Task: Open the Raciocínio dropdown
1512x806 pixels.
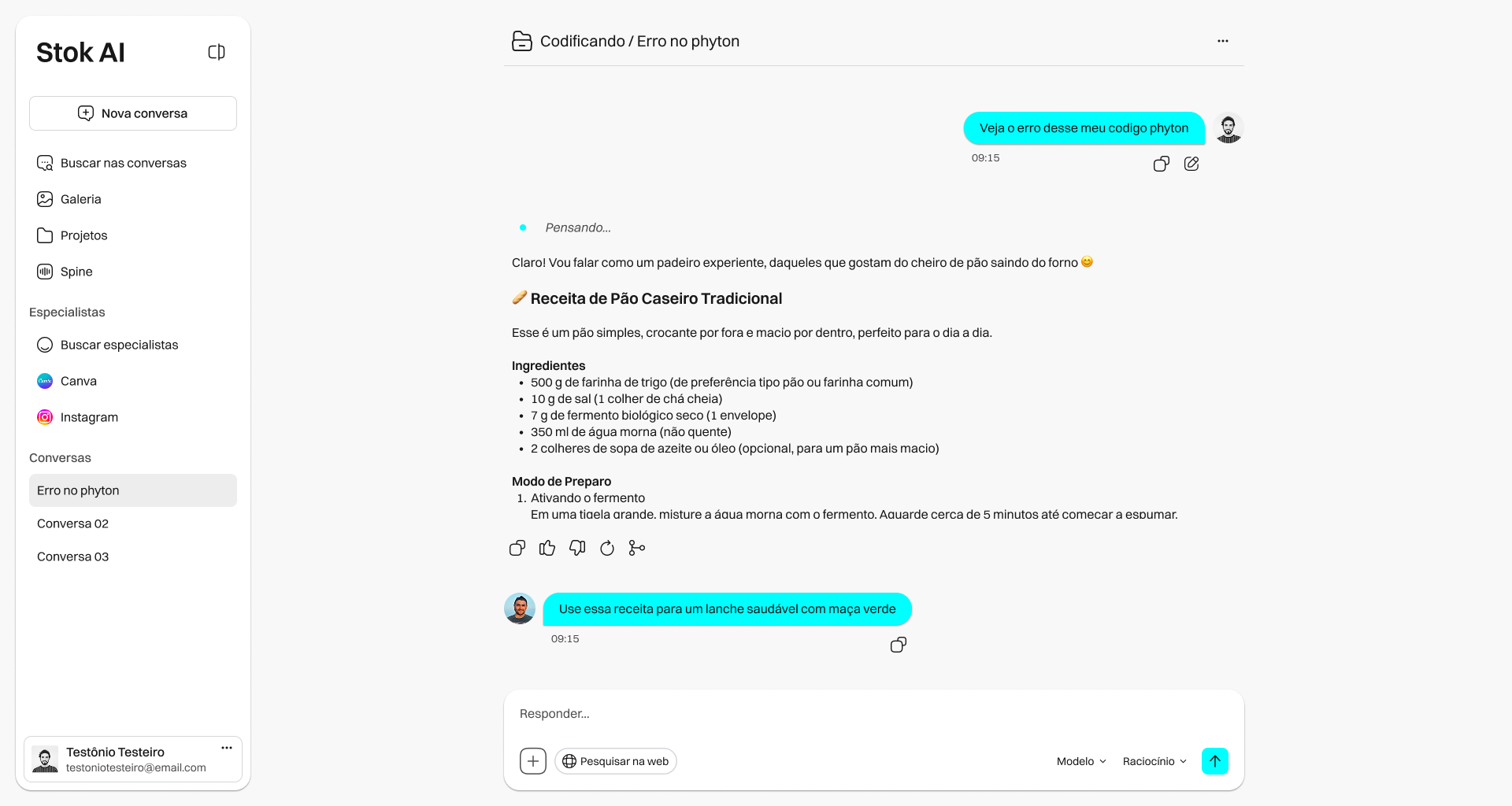Action: pyautogui.click(x=1154, y=761)
